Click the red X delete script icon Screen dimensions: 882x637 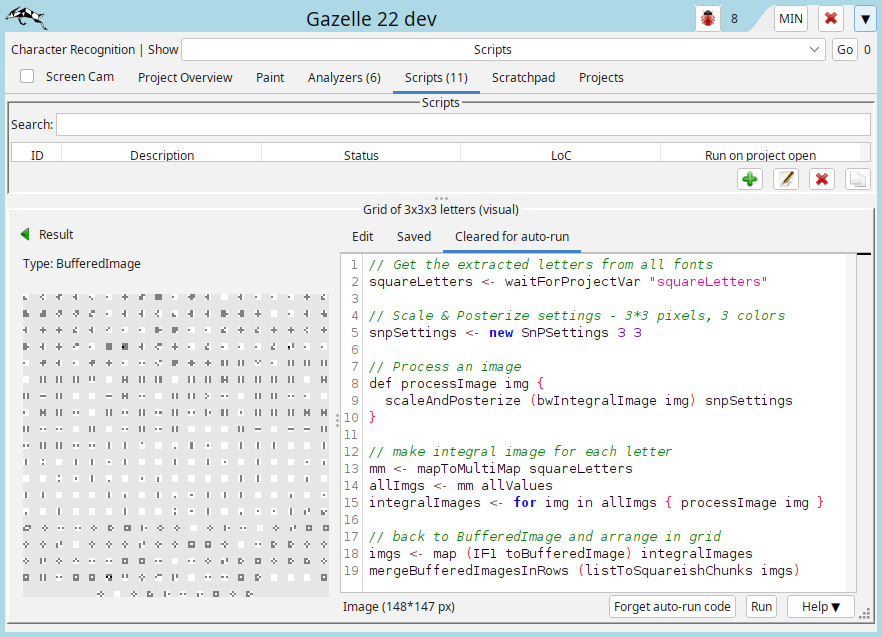click(822, 179)
